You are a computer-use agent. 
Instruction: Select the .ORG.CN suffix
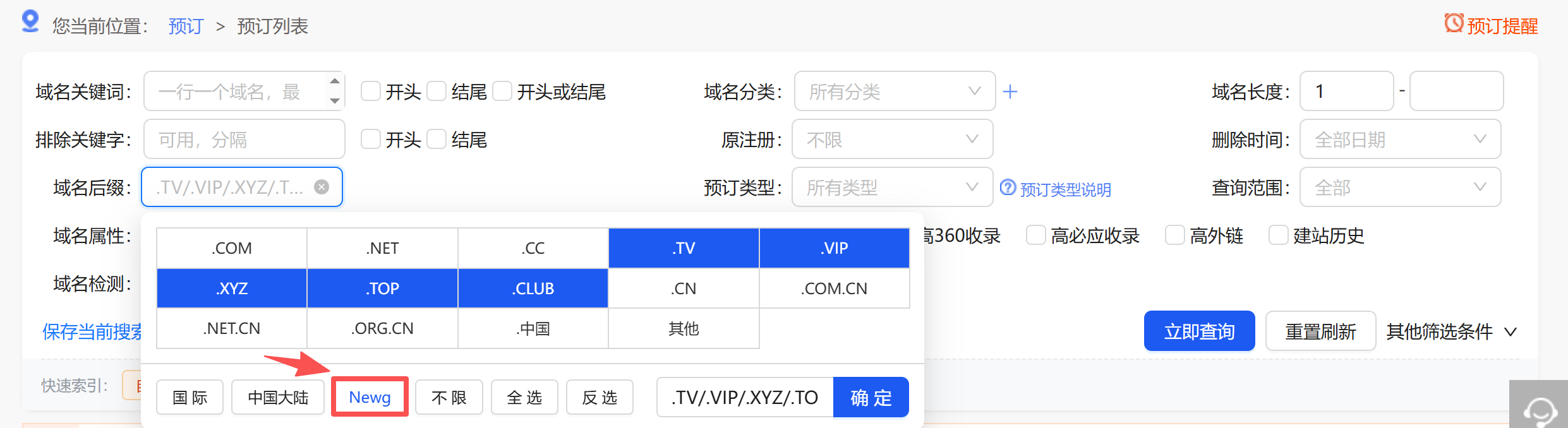click(x=382, y=328)
